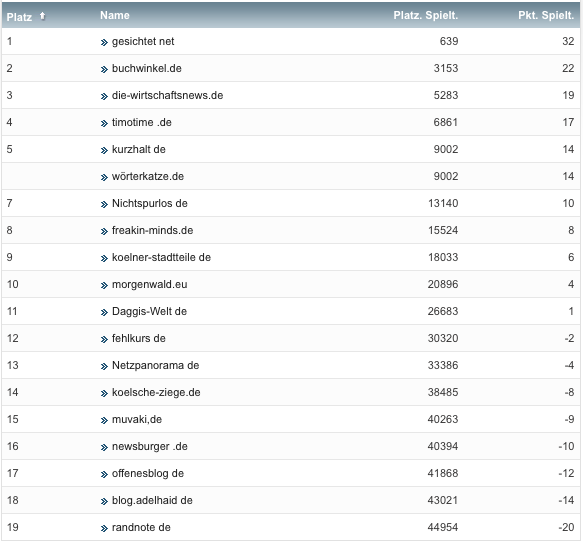
Task: Click the arrow icon before freakin-minds.de
Action: point(104,232)
